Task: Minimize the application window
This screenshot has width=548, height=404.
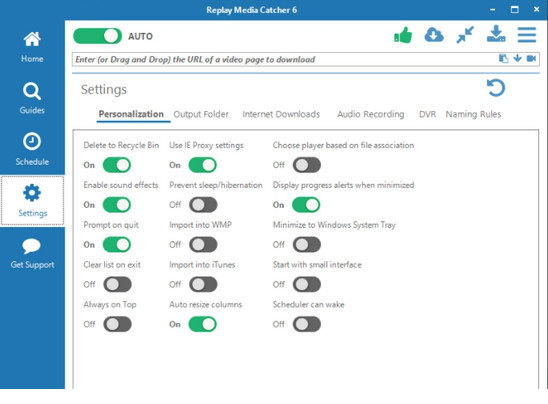Action: click(492, 10)
